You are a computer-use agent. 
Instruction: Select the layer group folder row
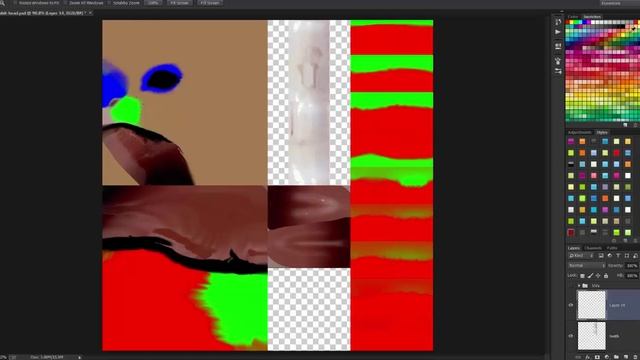[603, 286]
